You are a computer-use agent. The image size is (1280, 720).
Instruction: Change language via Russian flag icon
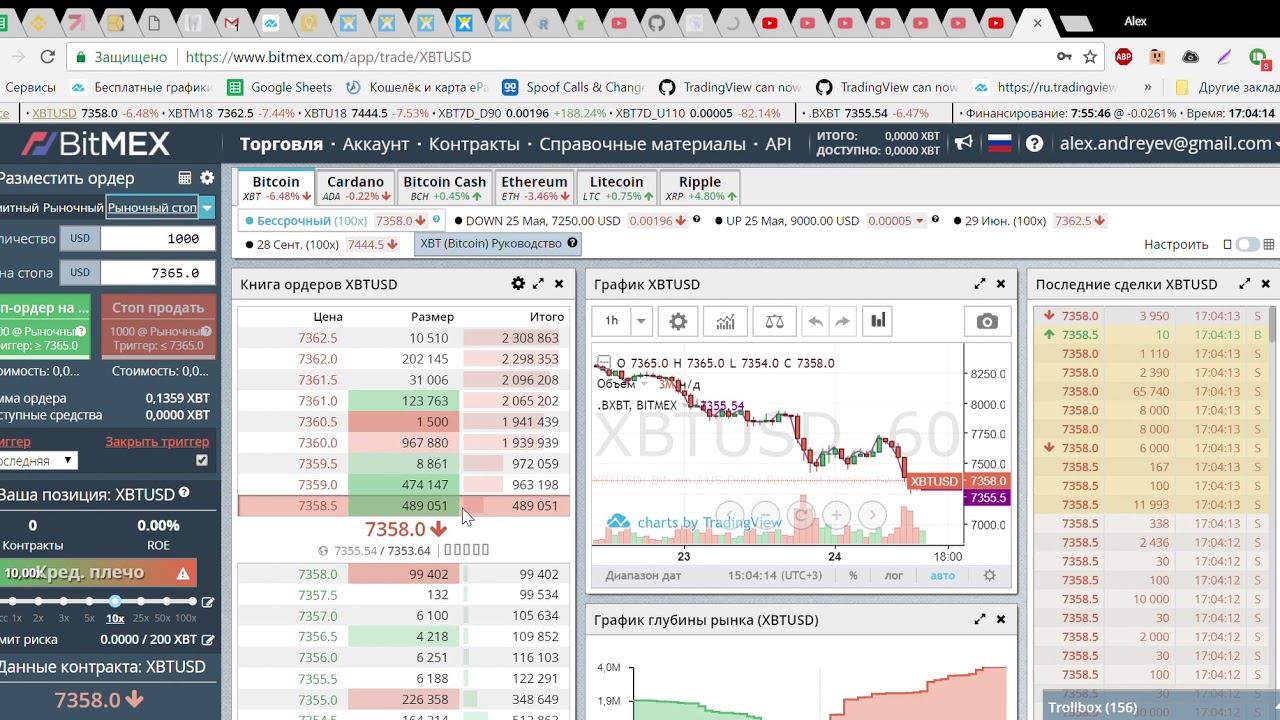(999, 144)
